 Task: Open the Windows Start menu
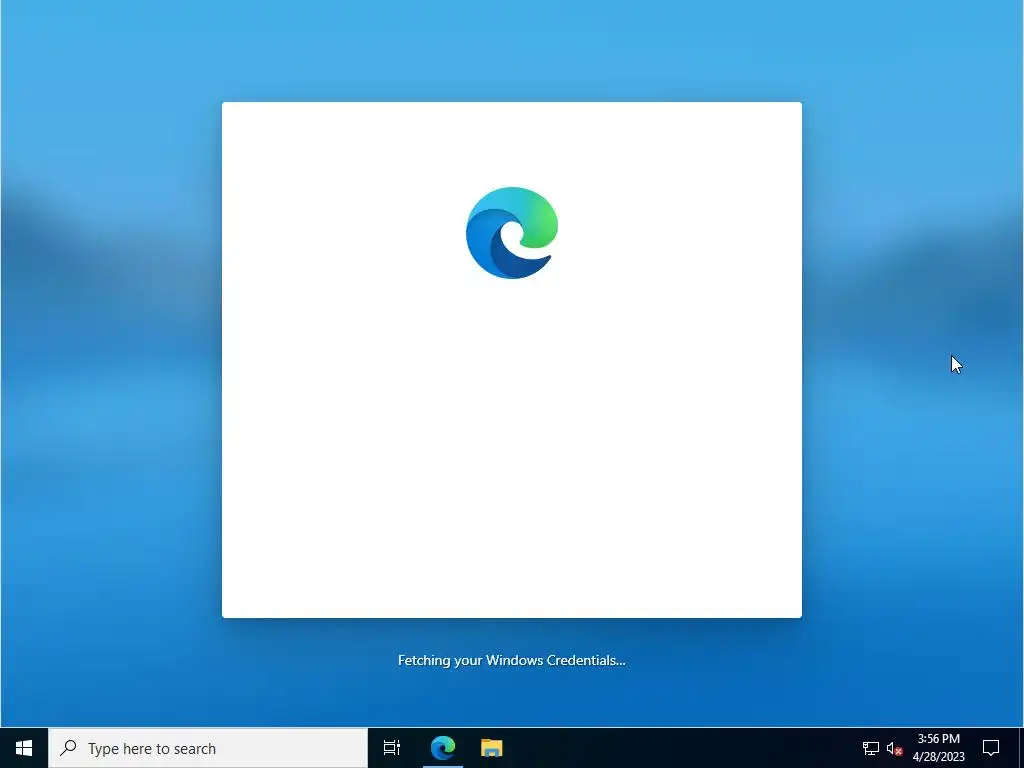coord(24,748)
